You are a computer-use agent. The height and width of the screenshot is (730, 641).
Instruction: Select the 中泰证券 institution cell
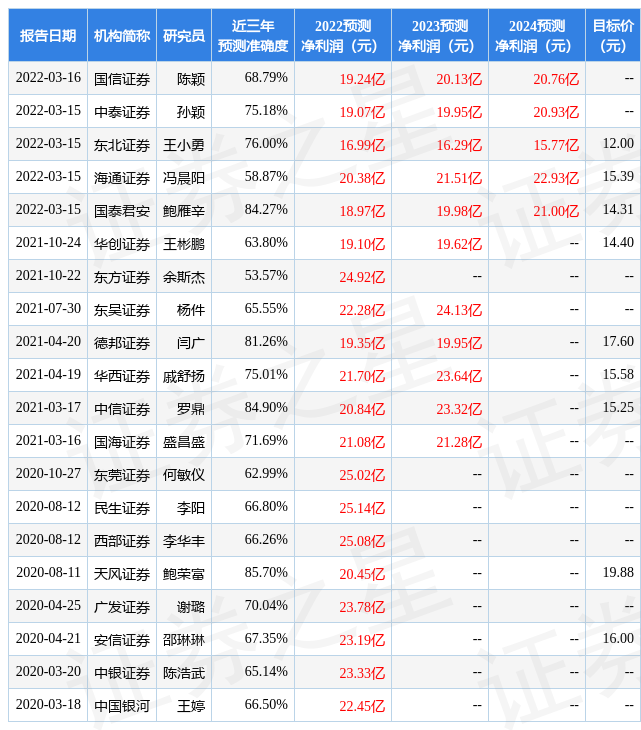click(x=122, y=112)
